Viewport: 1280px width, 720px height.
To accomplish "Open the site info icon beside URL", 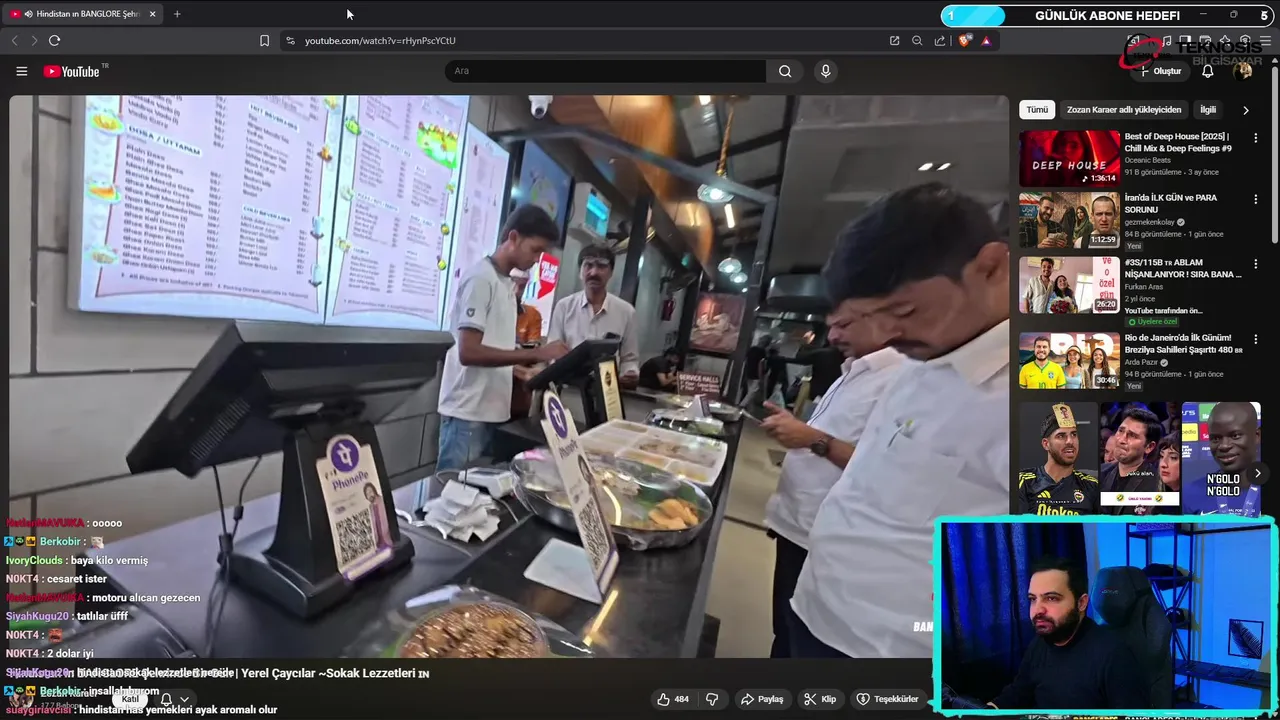I will (290, 40).
